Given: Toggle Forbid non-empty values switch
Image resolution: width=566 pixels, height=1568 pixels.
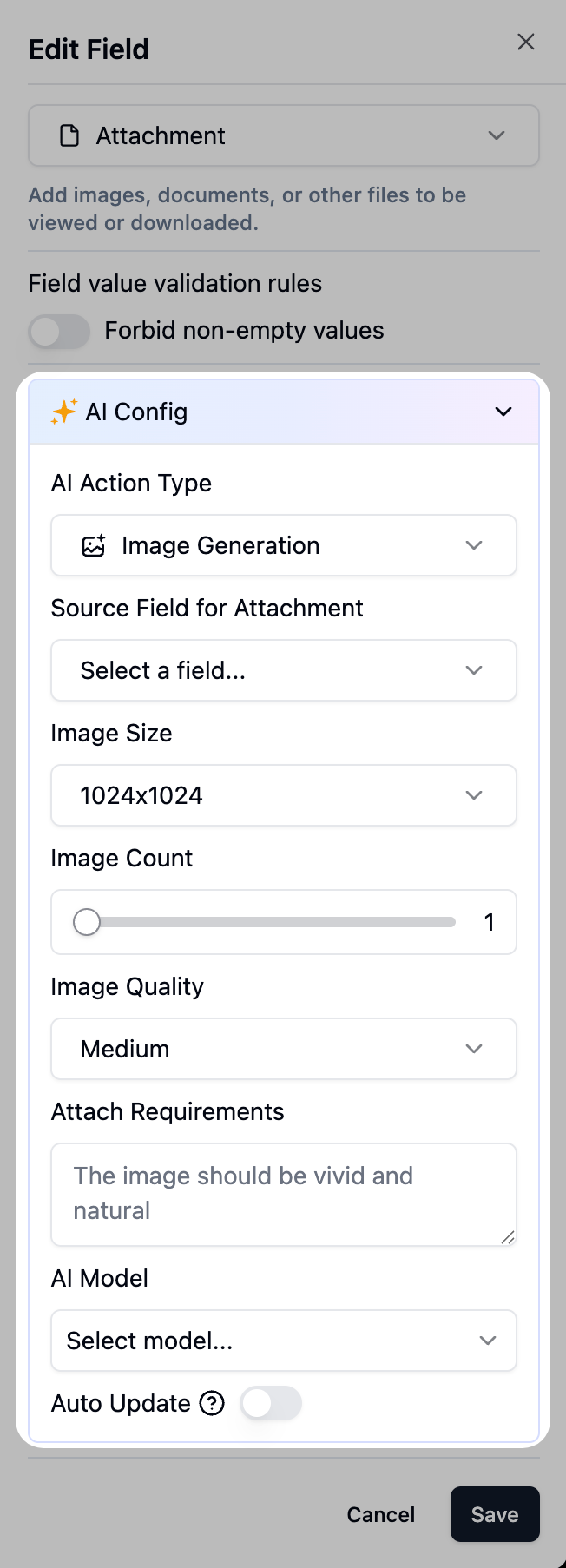Looking at the screenshot, I should [x=59, y=331].
